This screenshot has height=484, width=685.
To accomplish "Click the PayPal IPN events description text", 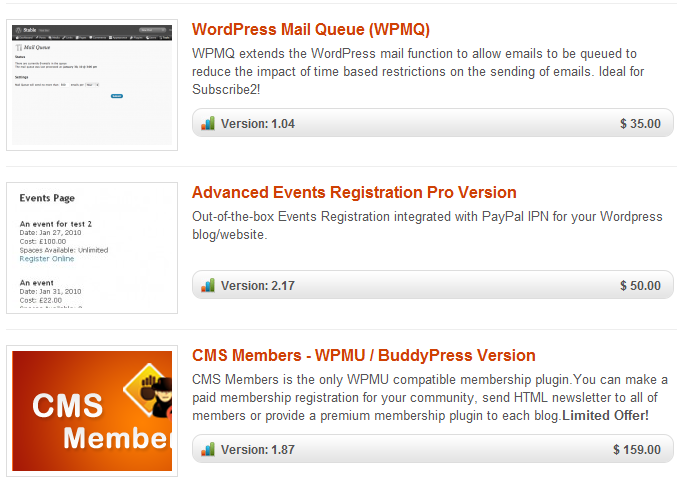I will click(x=427, y=225).
